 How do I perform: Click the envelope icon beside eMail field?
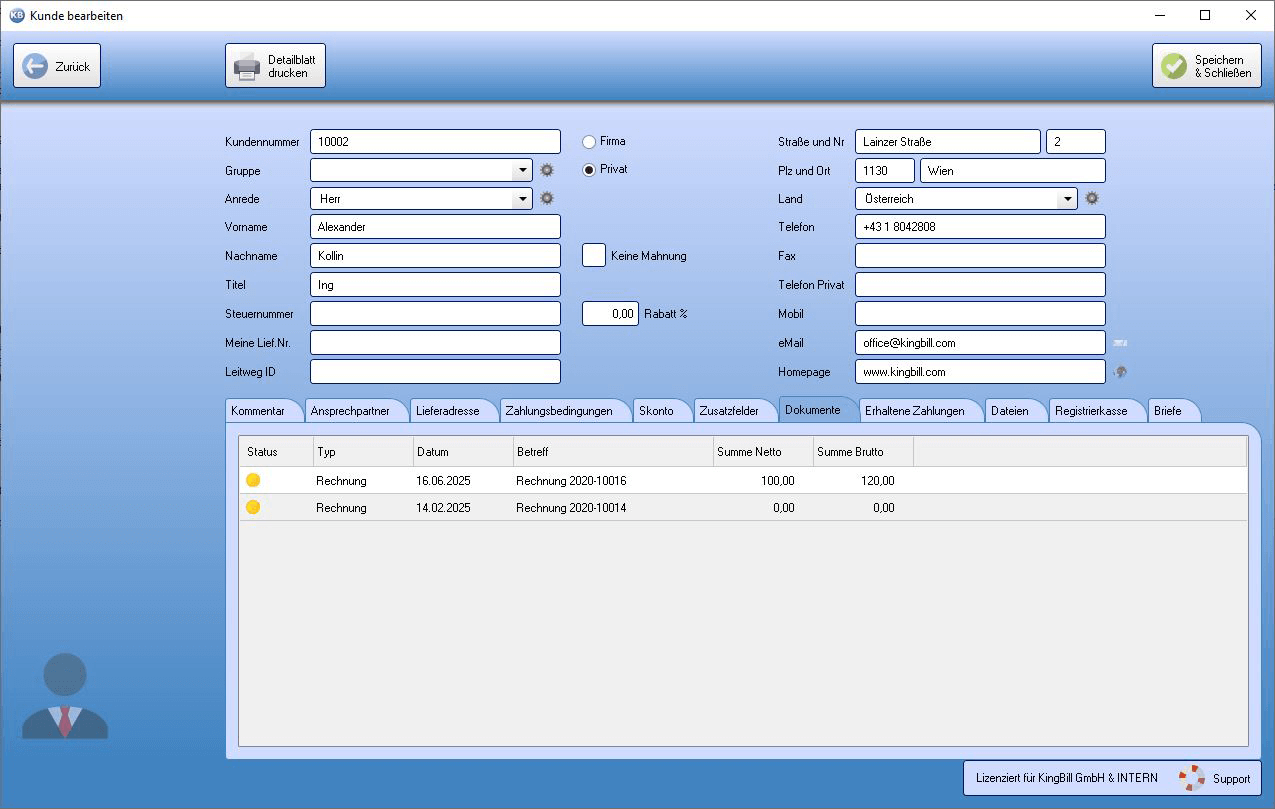tap(1121, 343)
